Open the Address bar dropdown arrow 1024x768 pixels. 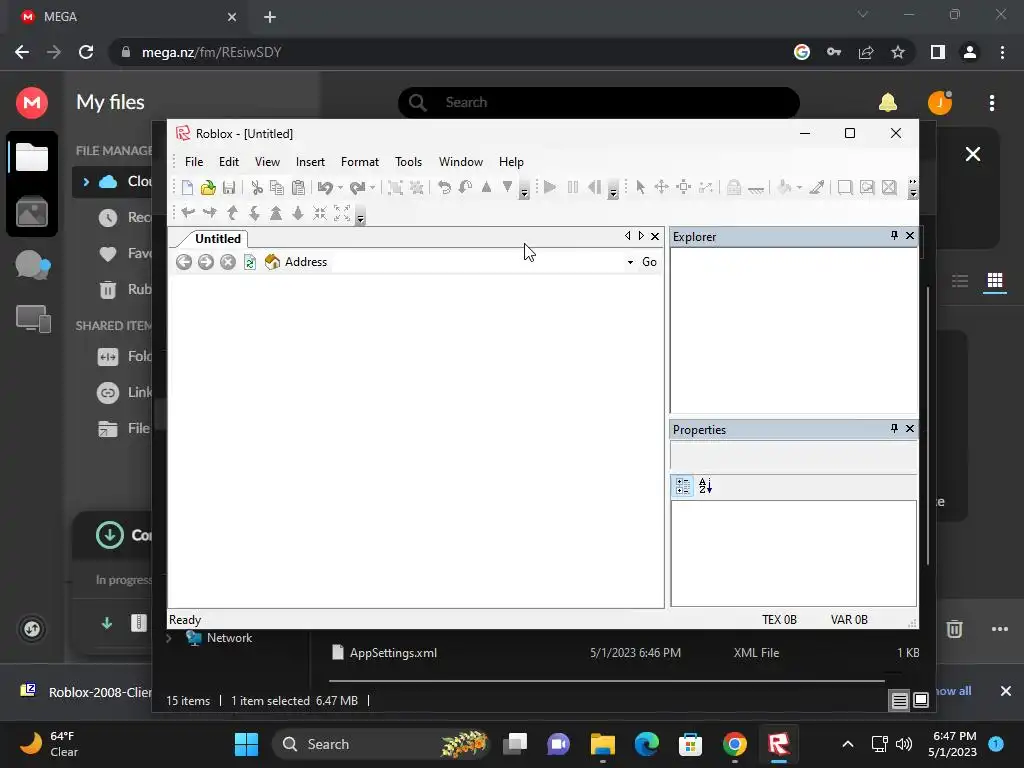click(x=630, y=263)
